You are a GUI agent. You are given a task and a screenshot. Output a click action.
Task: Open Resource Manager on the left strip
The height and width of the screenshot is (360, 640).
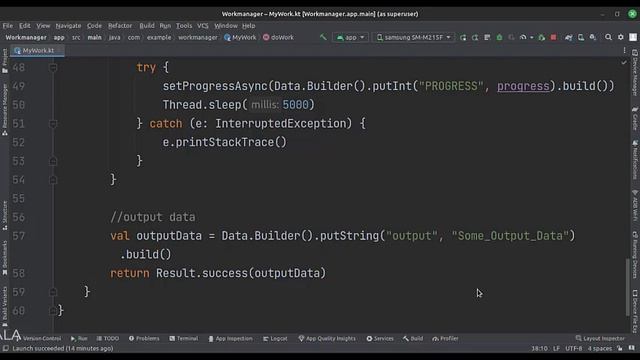(x=5, y=109)
